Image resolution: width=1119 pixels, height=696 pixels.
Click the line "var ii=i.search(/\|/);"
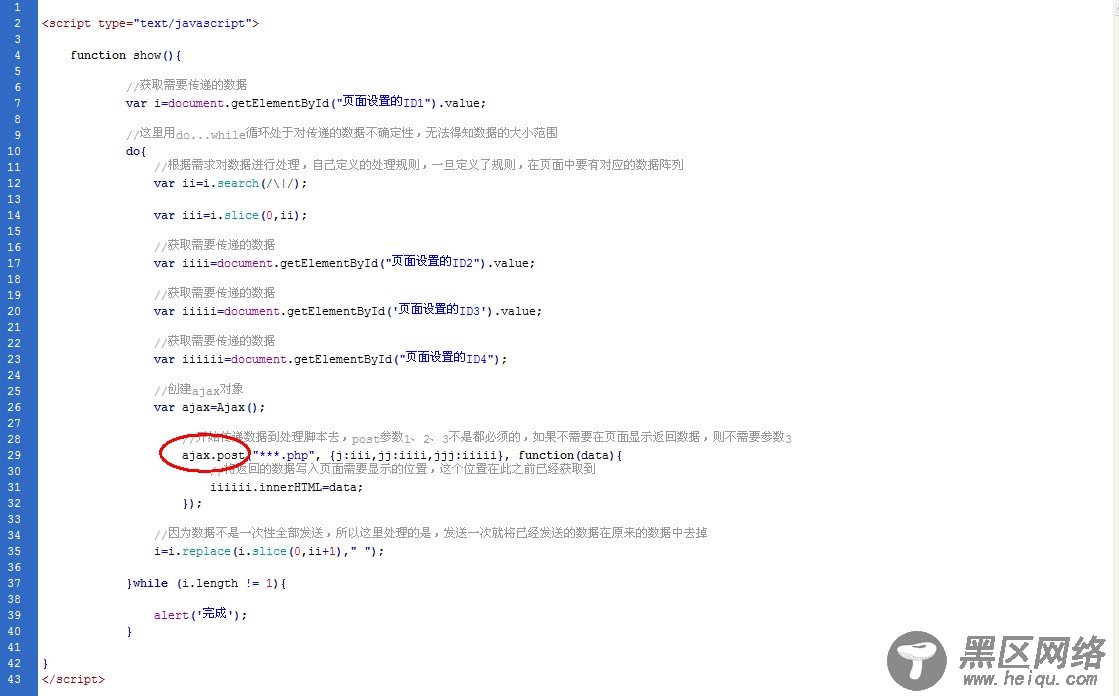pos(230,183)
